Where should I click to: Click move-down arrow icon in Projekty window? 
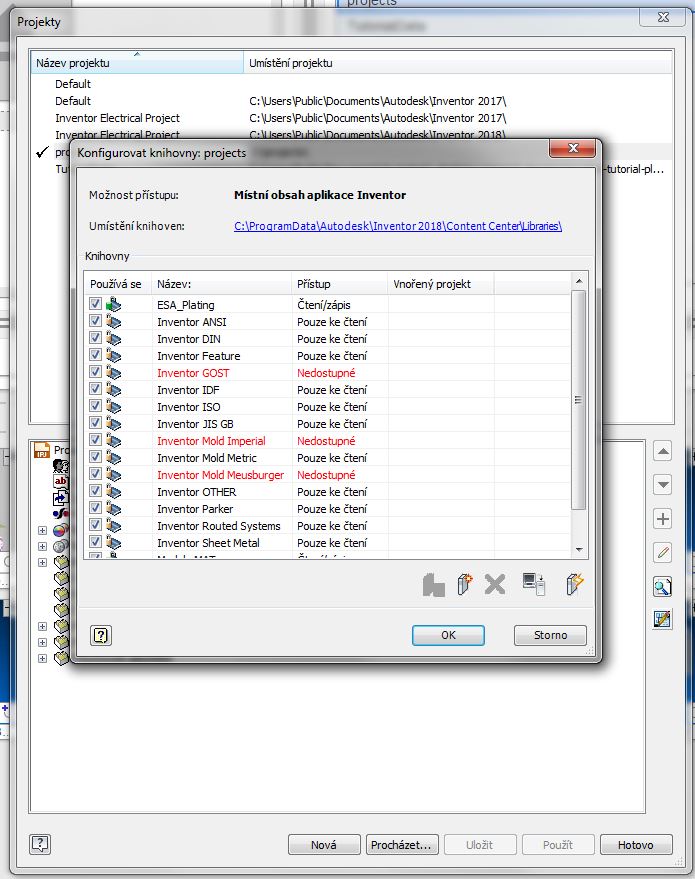662,485
